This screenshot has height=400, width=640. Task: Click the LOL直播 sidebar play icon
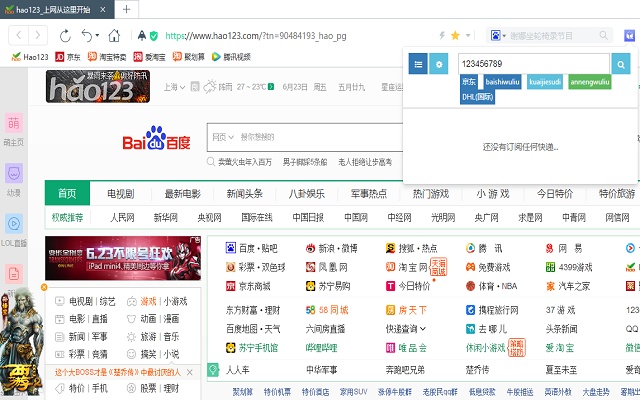point(13,223)
